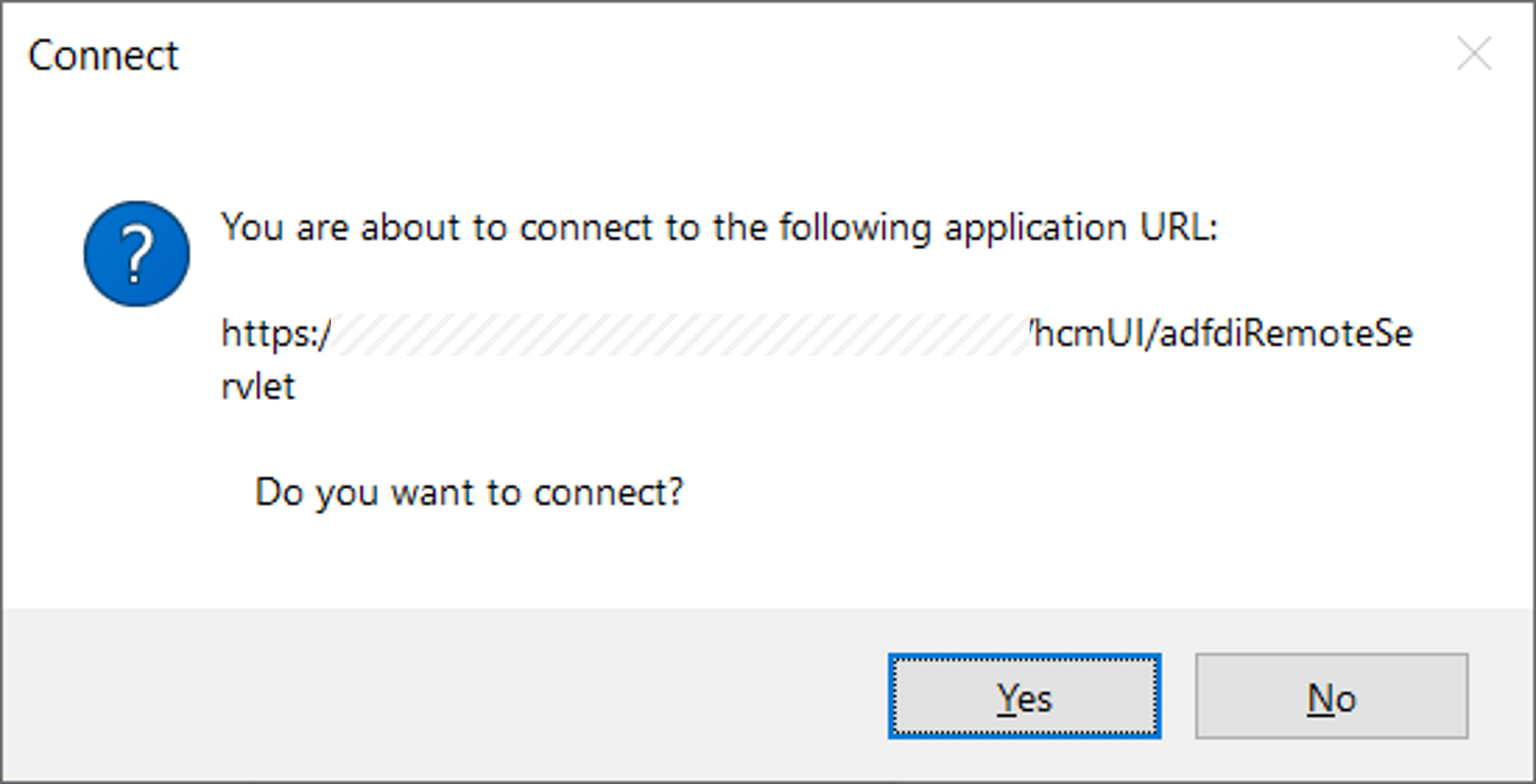Viewport: 1536px width, 784px height.
Task: Click the wrapped 'rvlet' URL text
Action: point(258,387)
